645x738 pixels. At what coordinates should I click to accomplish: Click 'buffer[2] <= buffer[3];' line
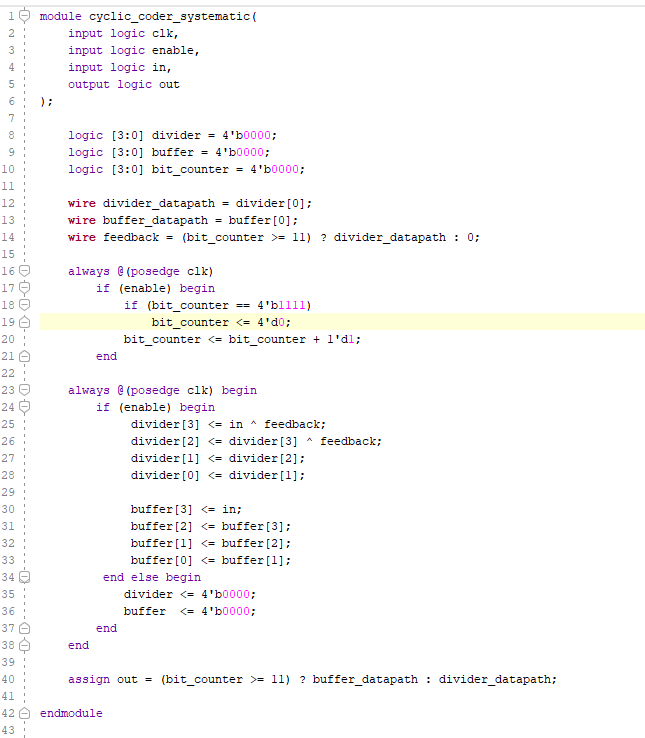pyautogui.click(x=211, y=526)
